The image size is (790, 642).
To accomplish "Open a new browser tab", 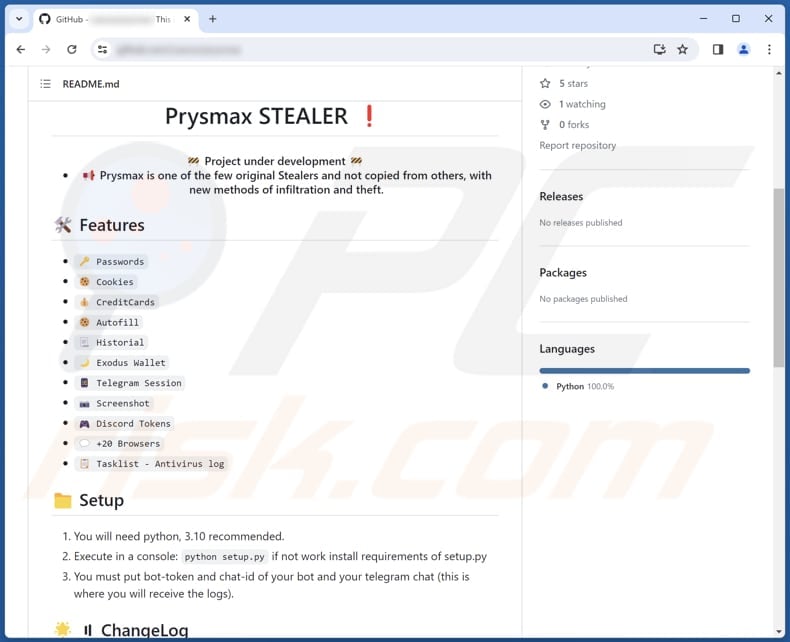I will 213,19.
